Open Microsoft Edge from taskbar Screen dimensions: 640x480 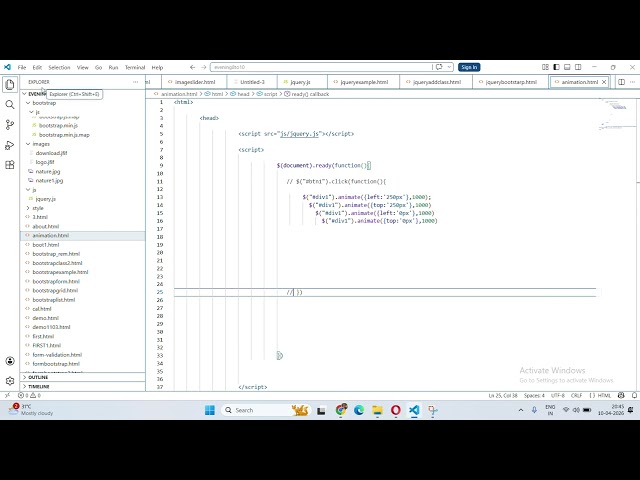point(359,410)
